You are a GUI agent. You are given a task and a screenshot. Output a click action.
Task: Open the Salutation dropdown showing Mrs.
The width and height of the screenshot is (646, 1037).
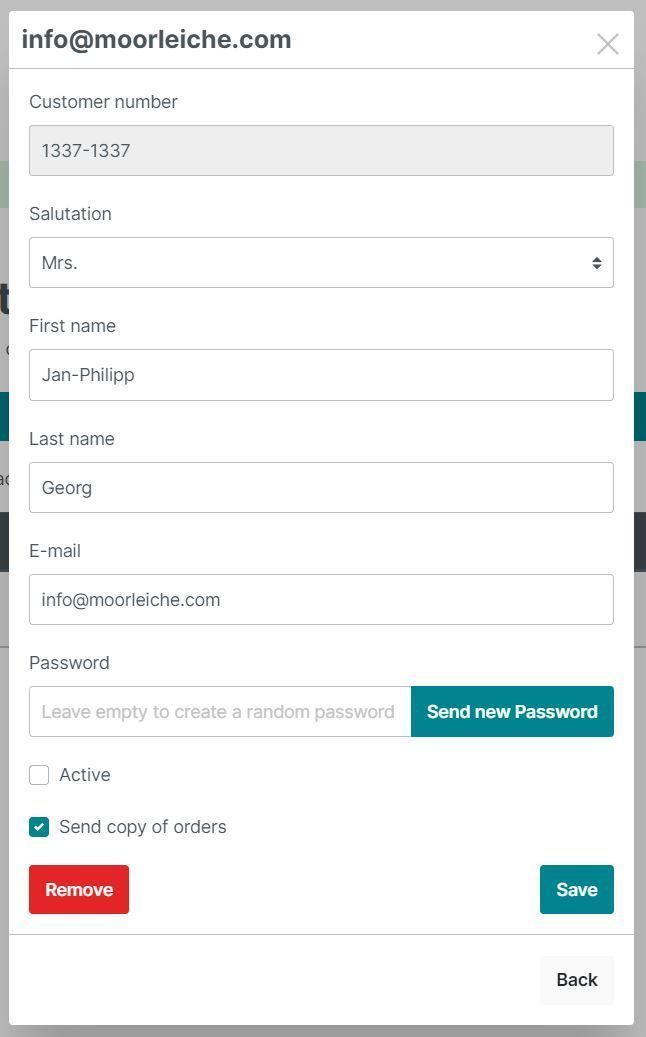(x=321, y=263)
